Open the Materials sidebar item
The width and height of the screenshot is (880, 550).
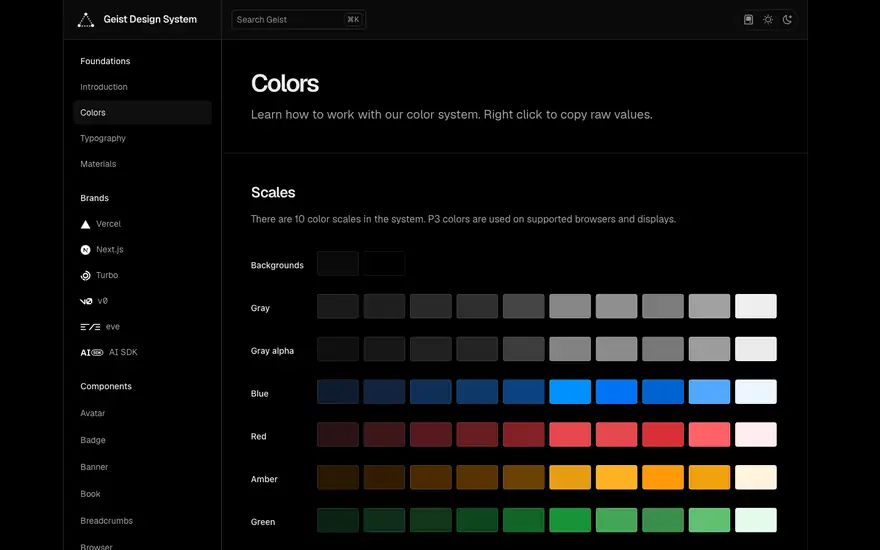point(98,164)
